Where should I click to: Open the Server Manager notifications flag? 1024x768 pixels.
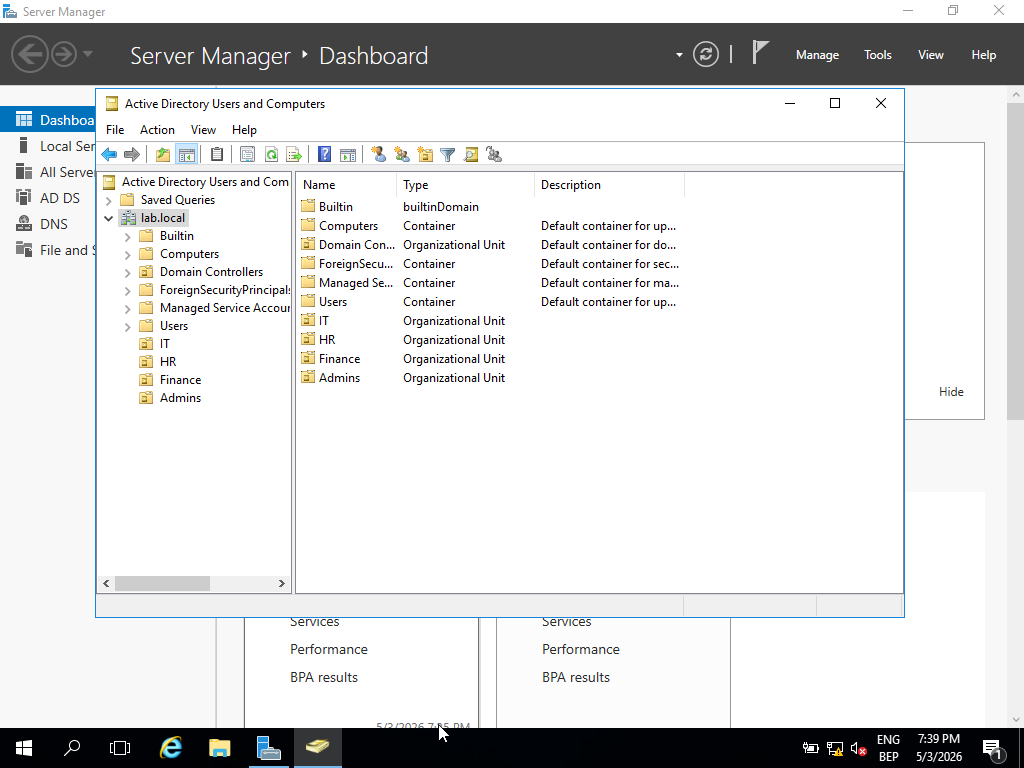coord(760,52)
